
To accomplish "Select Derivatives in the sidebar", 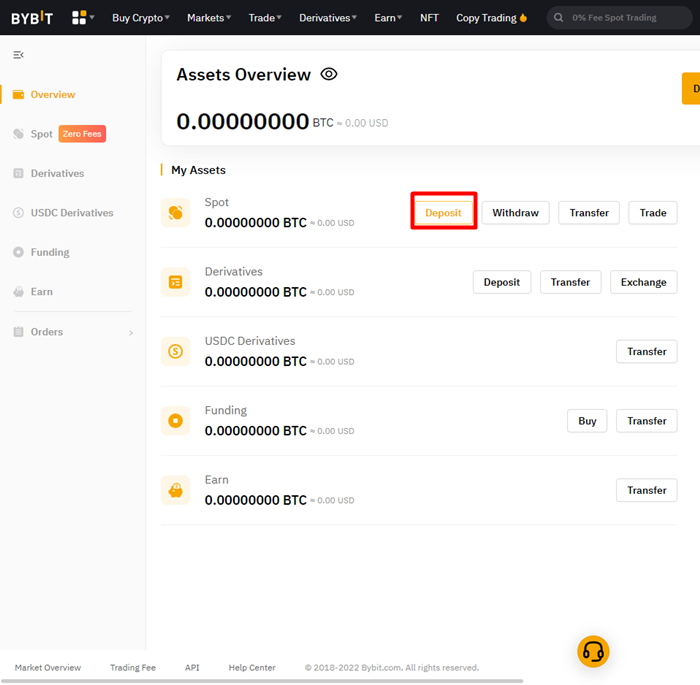I will coord(57,173).
